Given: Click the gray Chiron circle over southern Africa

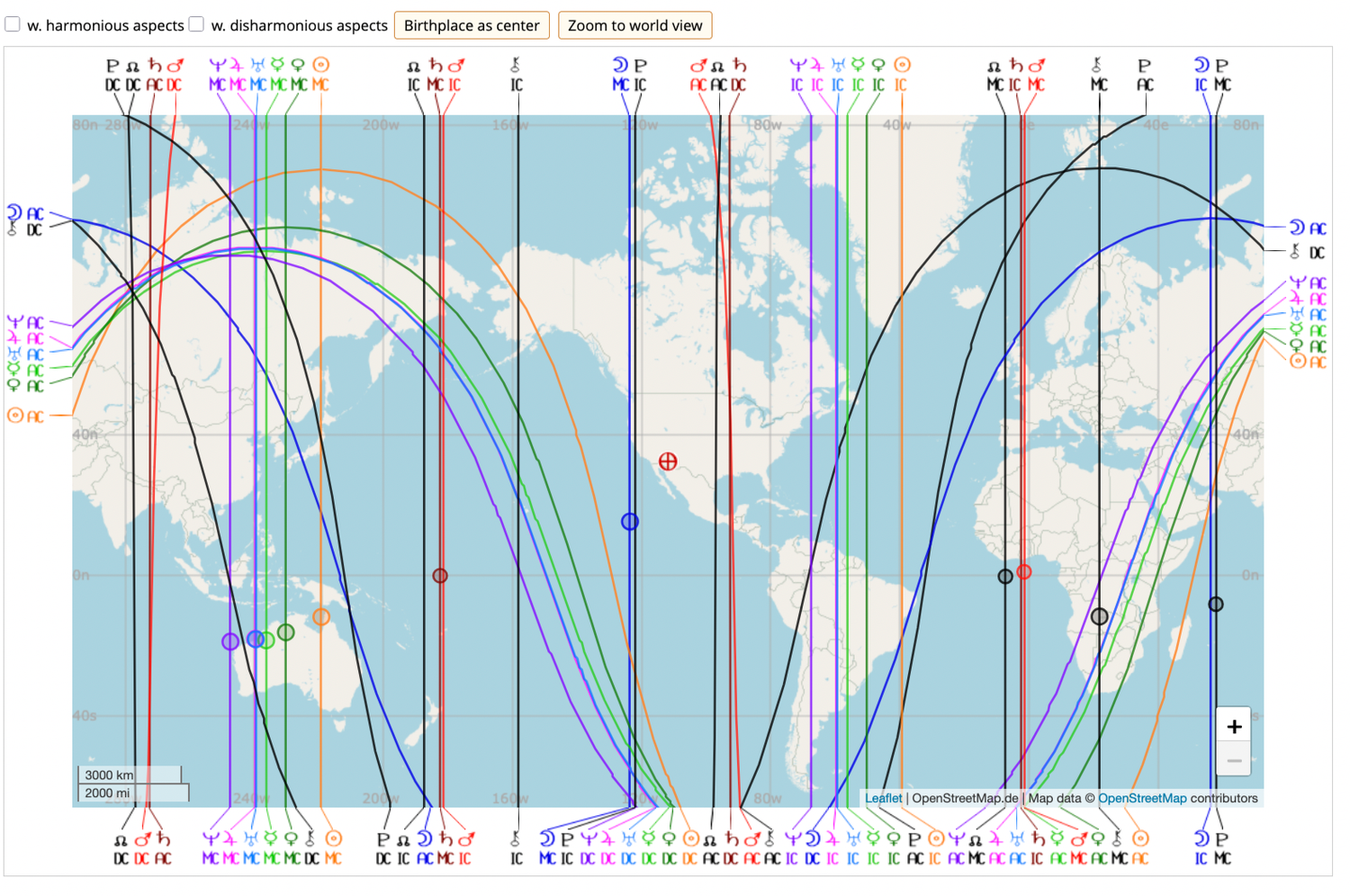Looking at the screenshot, I should tap(1099, 617).
